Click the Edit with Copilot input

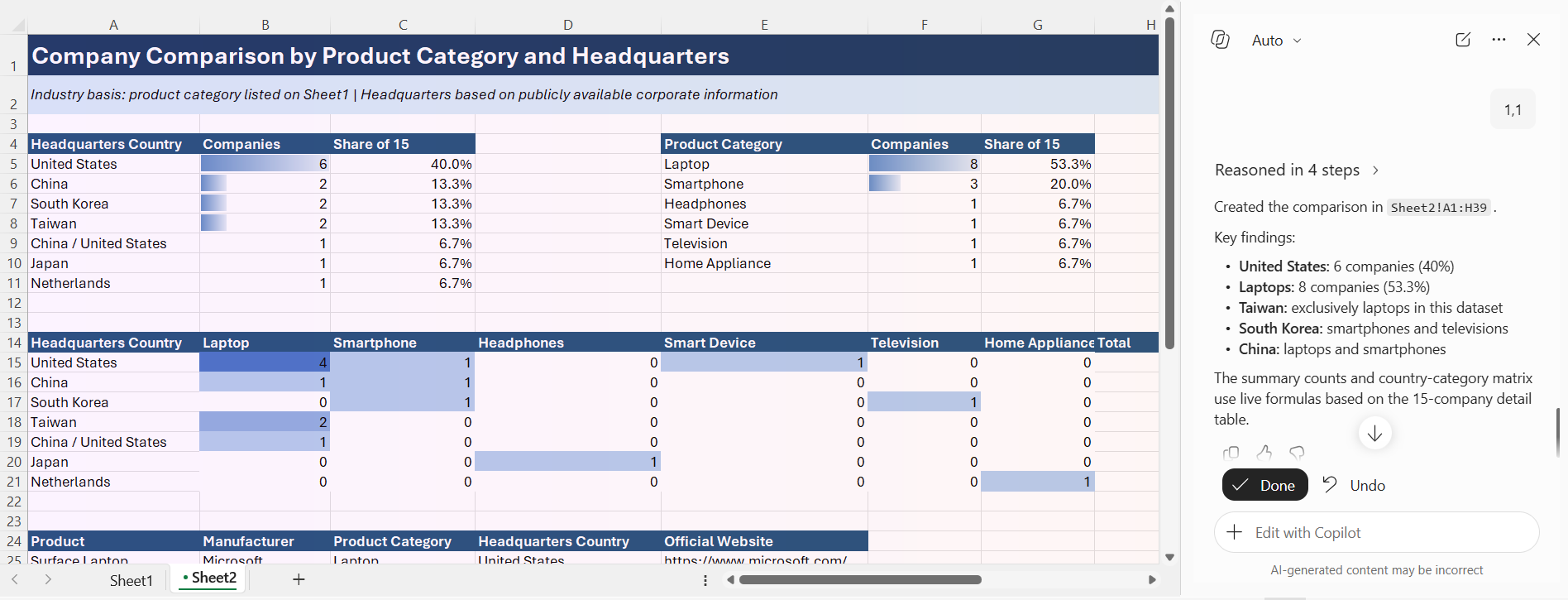[1376, 532]
